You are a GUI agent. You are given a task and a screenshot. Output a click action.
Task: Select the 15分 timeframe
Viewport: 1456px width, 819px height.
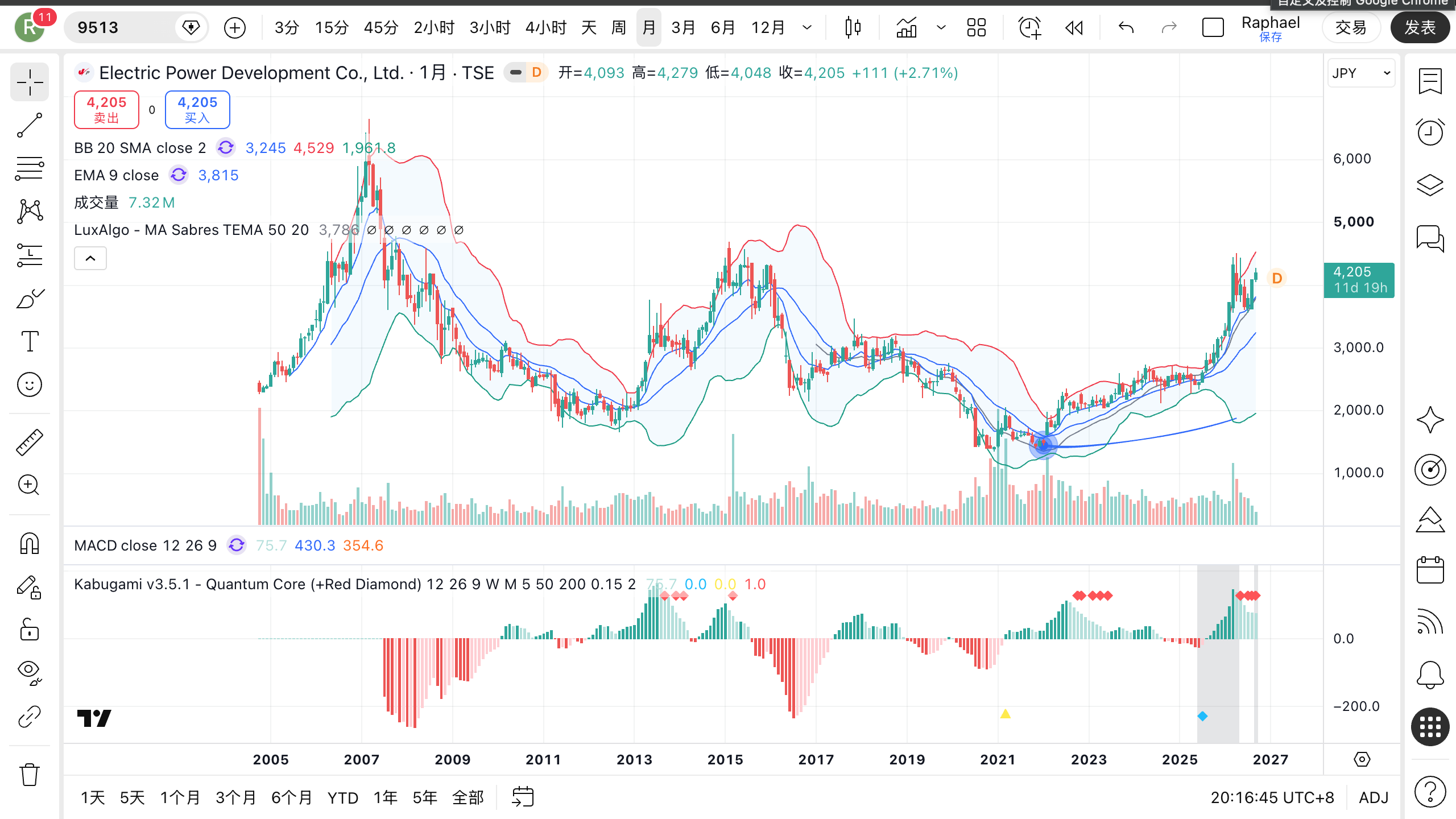click(332, 27)
